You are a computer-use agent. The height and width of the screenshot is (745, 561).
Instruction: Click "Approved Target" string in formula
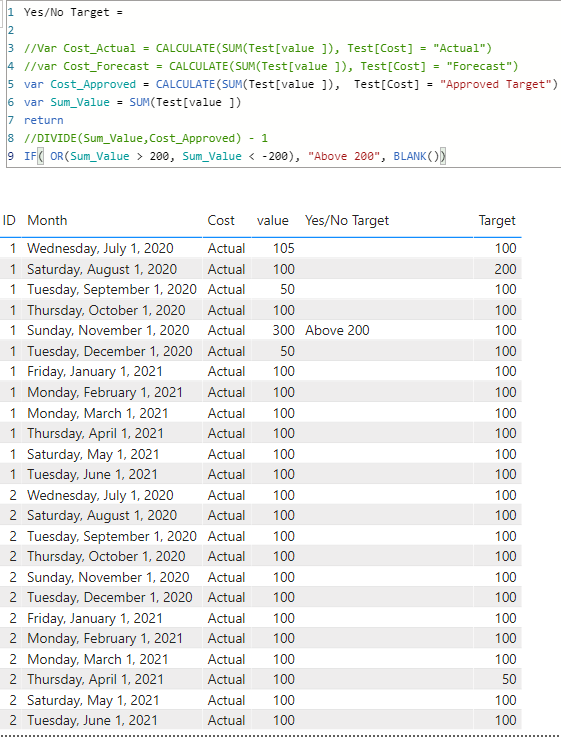click(x=495, y=85)
